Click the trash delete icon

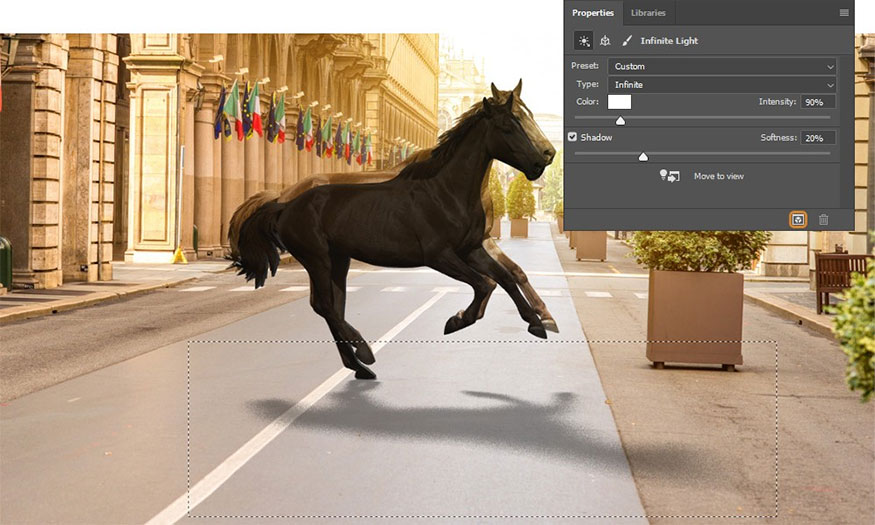click(x=823, y=219)
